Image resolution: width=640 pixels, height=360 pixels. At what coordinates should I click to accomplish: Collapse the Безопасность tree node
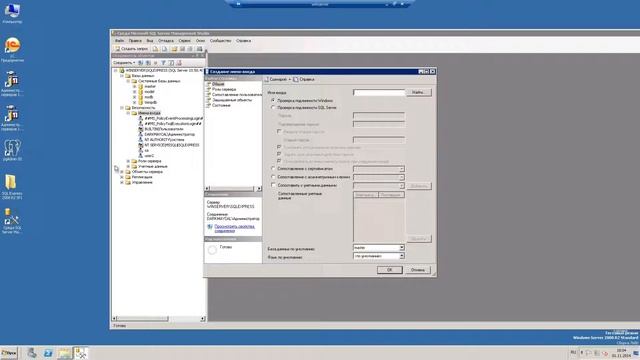pyautogui.click(x=122, y=108)
